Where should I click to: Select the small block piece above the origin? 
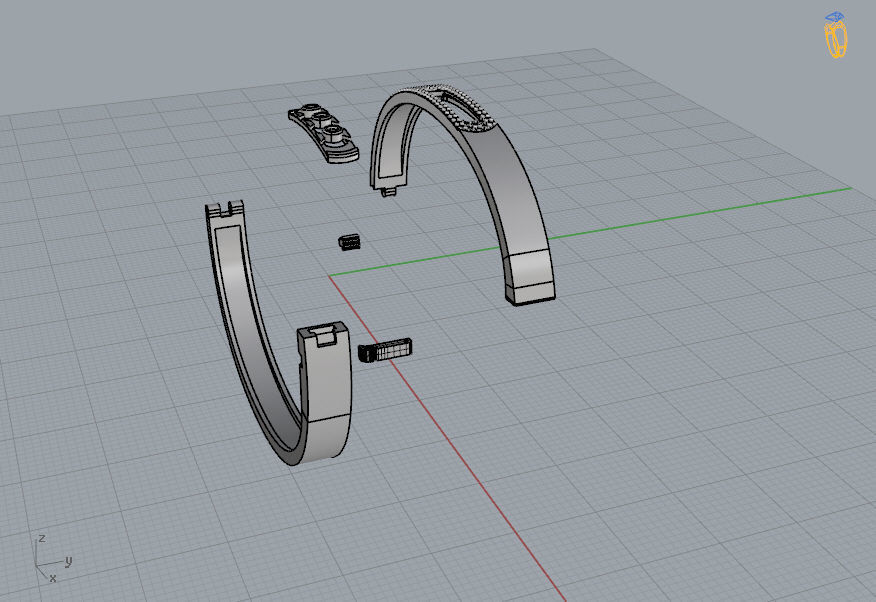350,242
